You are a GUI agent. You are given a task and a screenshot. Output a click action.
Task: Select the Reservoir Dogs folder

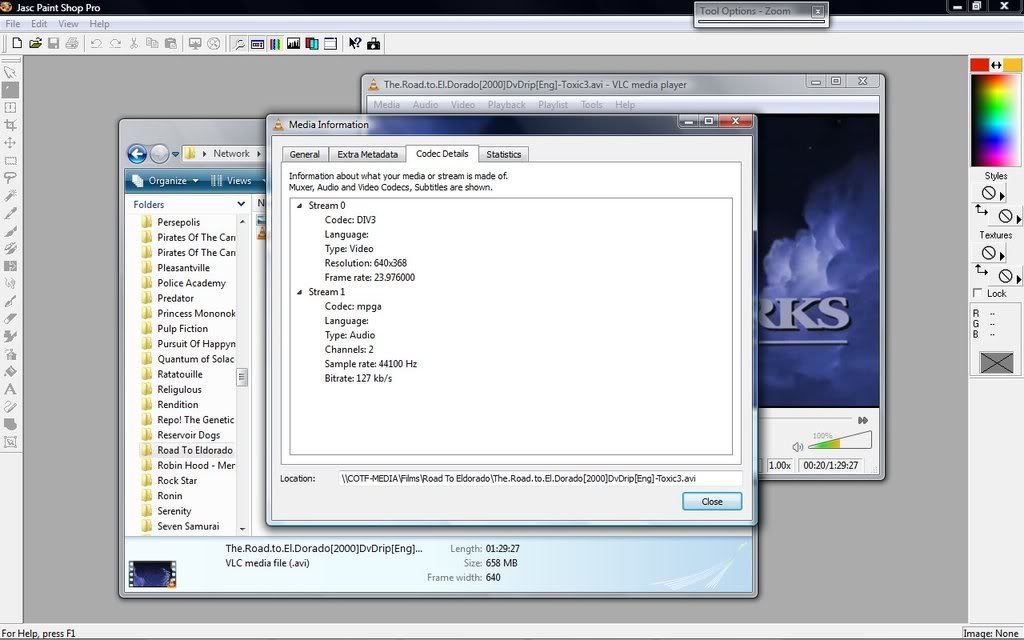click(x=188, y=435)
